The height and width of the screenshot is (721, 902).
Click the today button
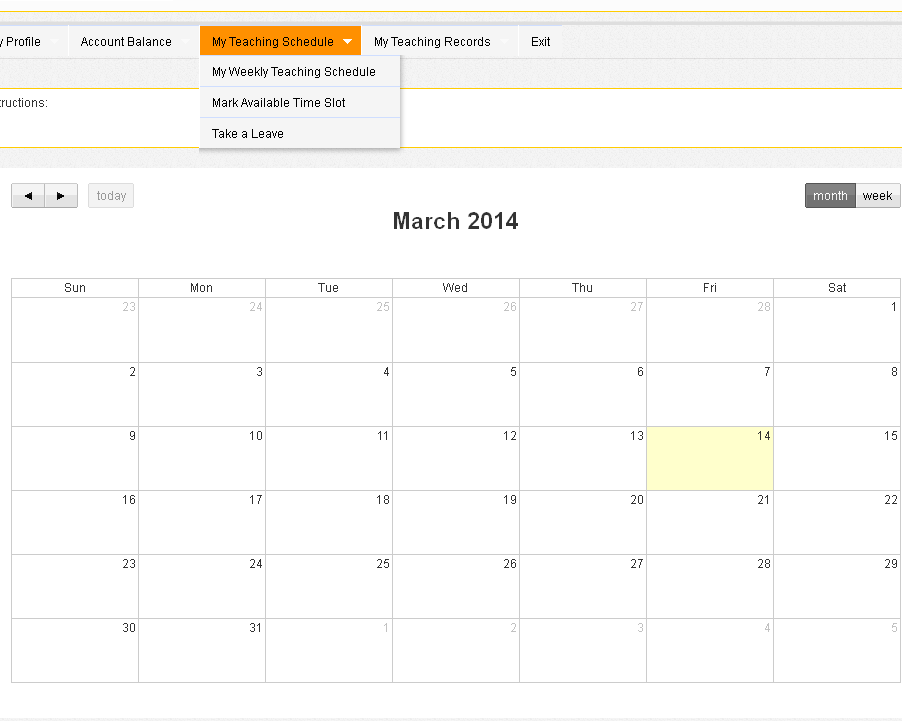(x=111, y=196)
